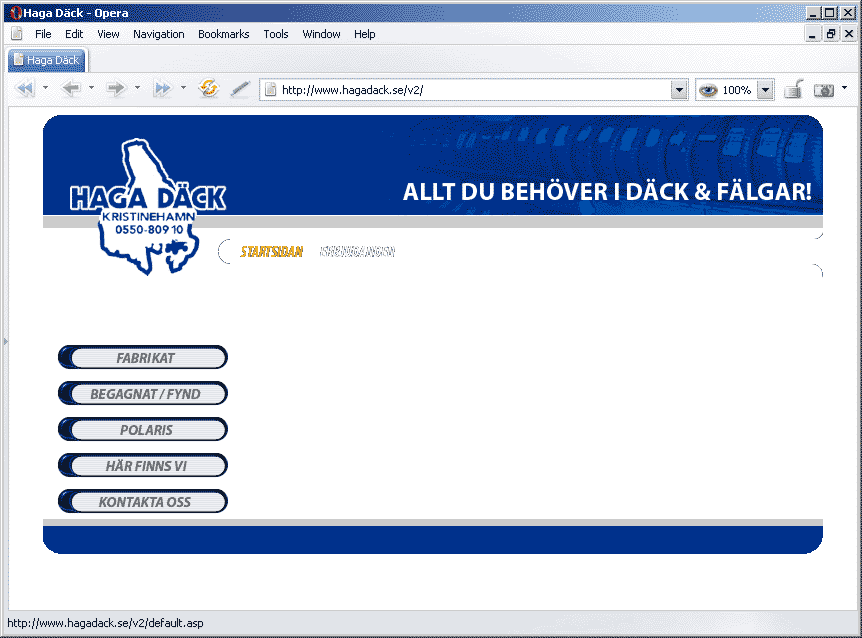
Task: Open the Rewind button dropdown arrow
Action: (45, 87)
